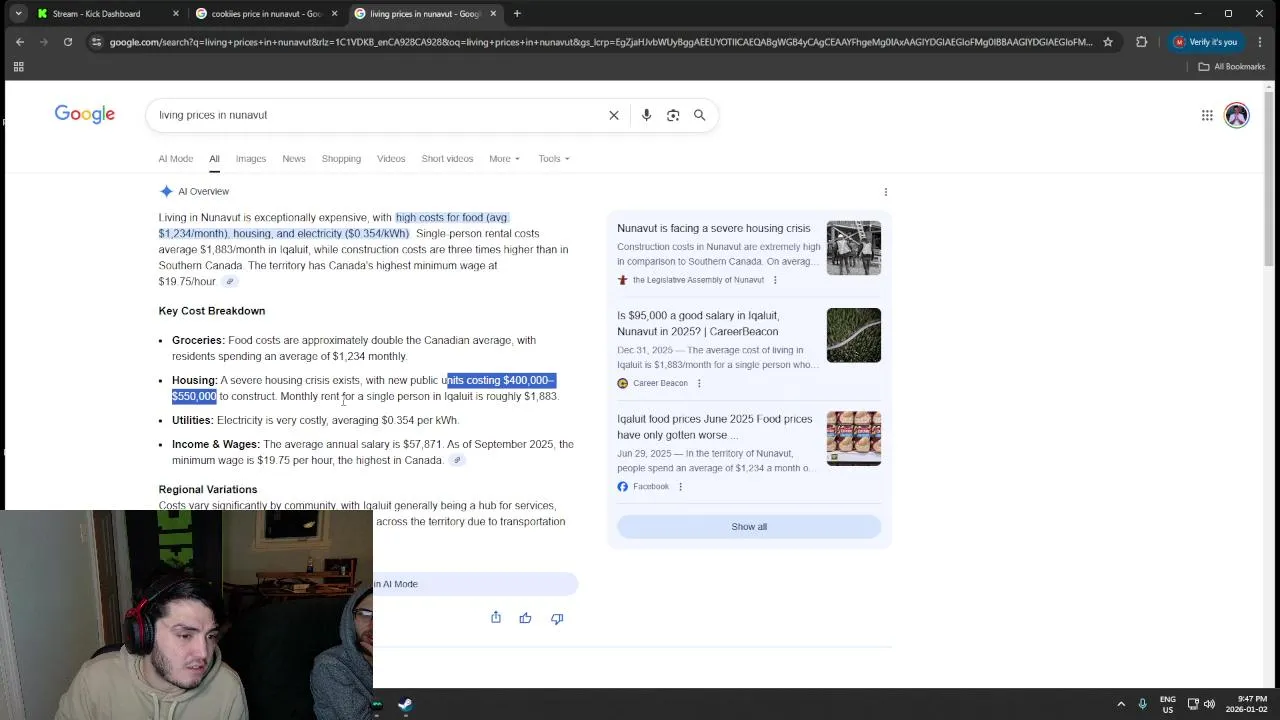Click the taskbar microphone tray icon
This screenshot has height=720, width=1280.
coord(1143,704)
